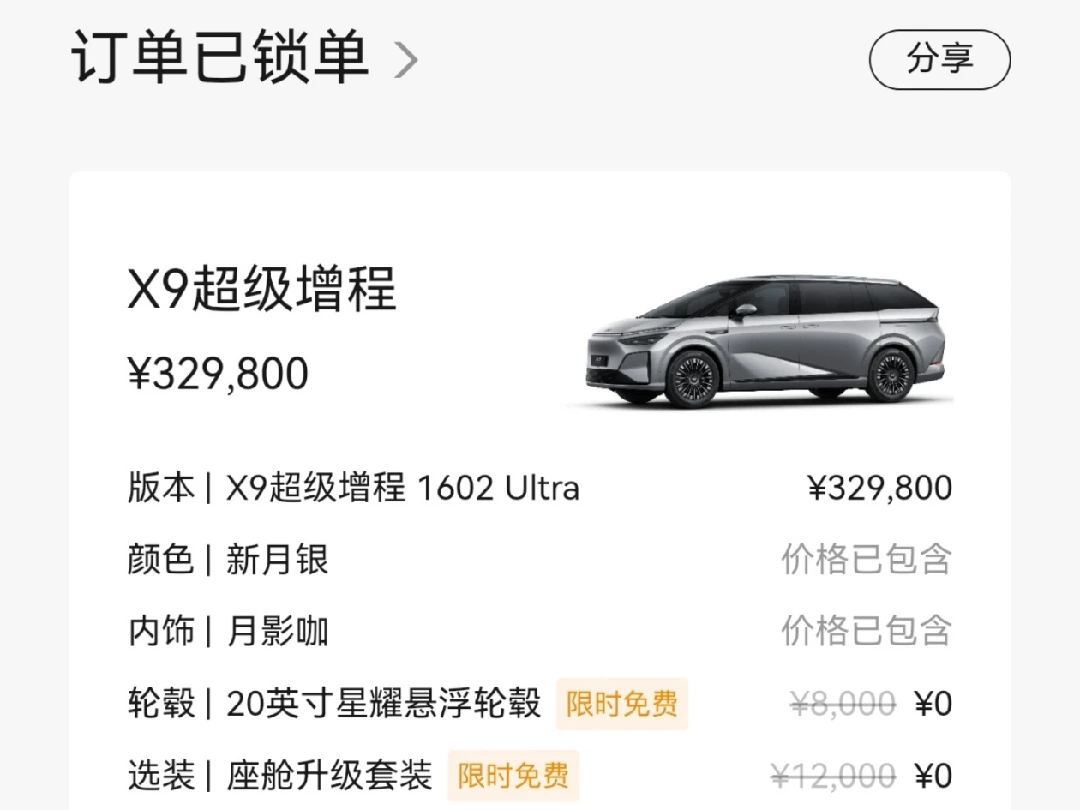Click the 选装 座舱升级套装 entry

click(280, 775)
